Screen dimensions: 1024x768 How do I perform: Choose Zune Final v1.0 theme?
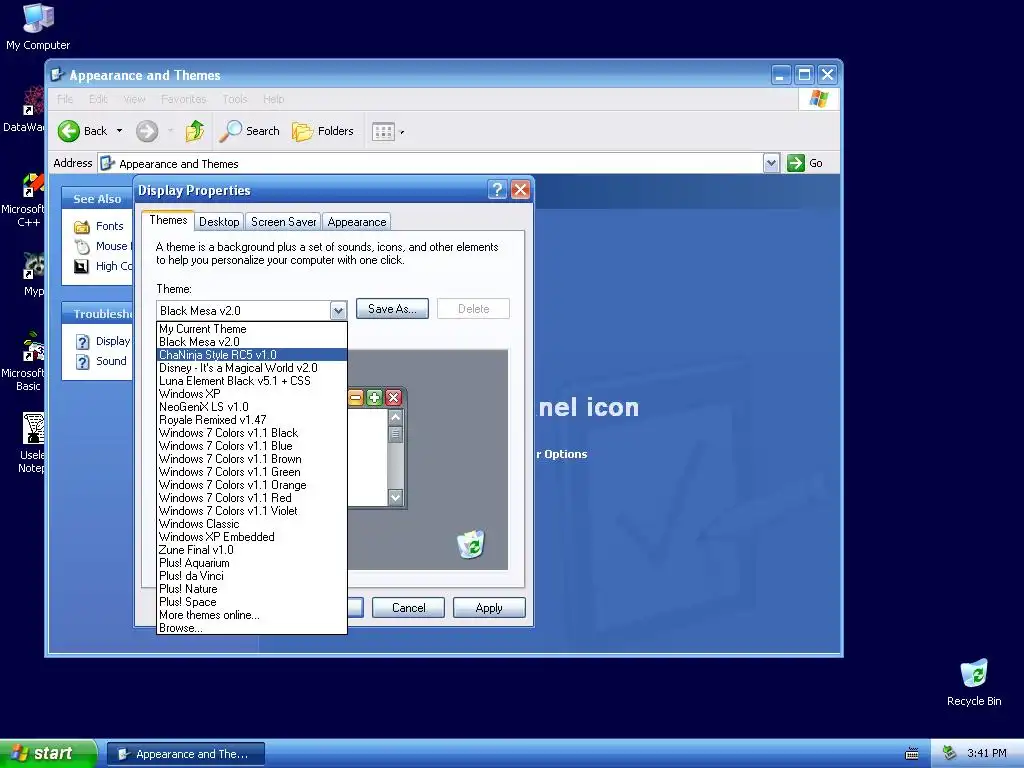coord(252,550)
